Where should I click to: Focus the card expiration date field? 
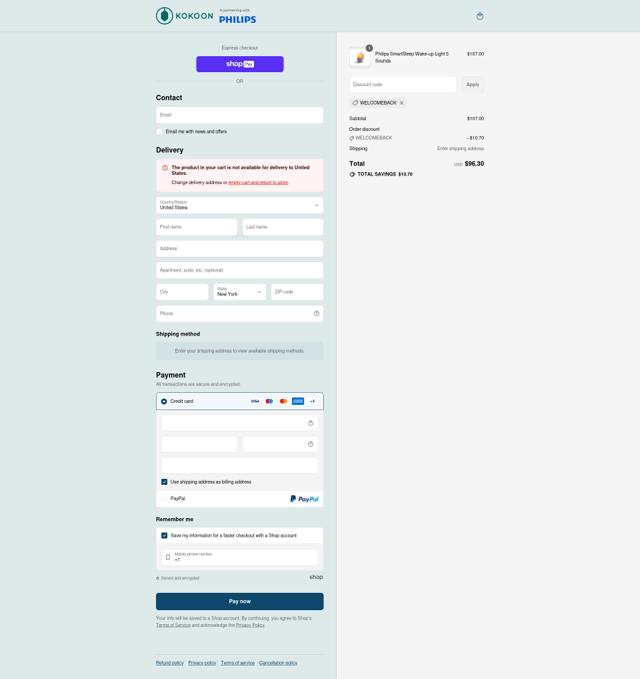(x=199, y=444)
